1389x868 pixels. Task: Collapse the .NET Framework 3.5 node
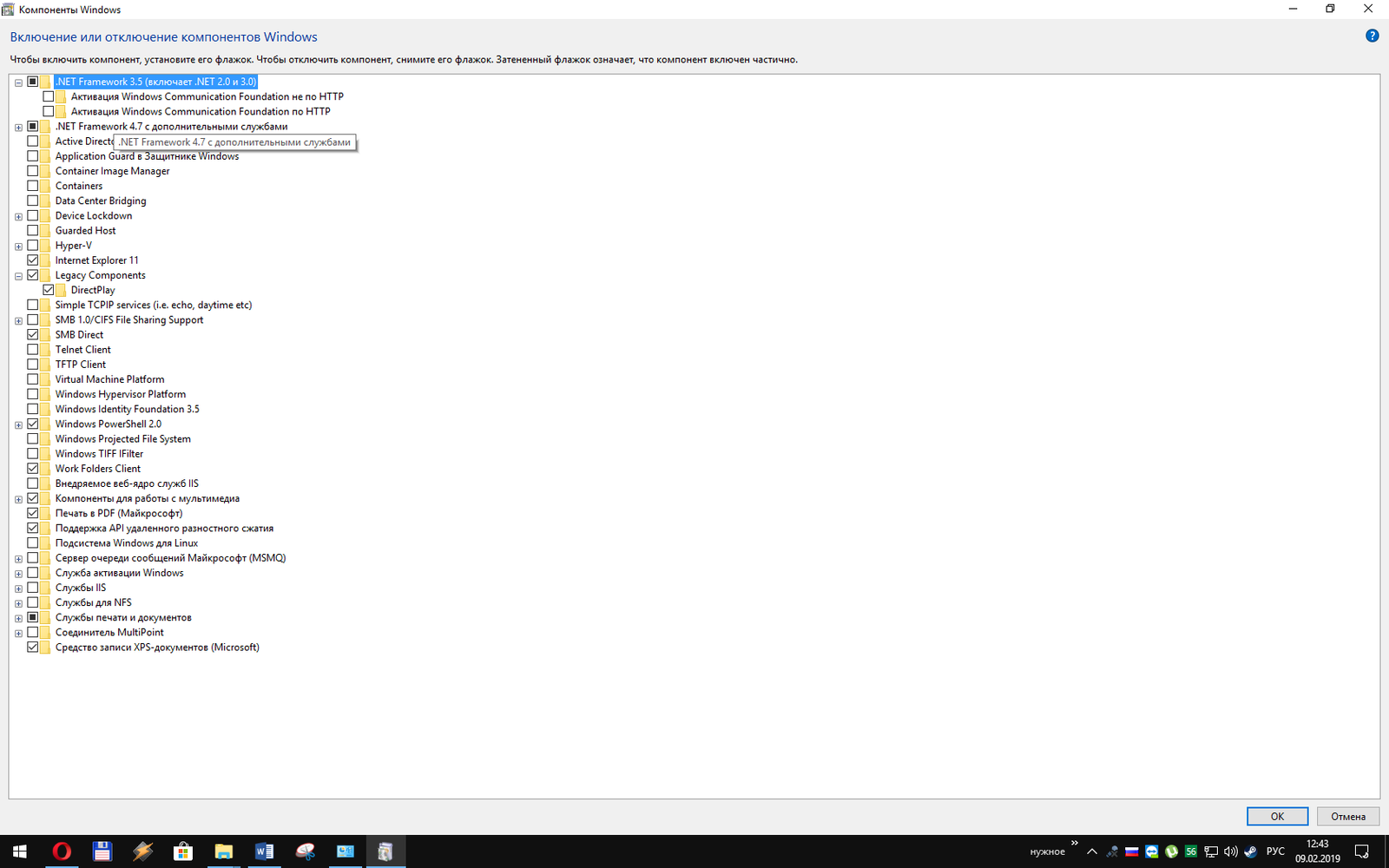tap(18, 82)
